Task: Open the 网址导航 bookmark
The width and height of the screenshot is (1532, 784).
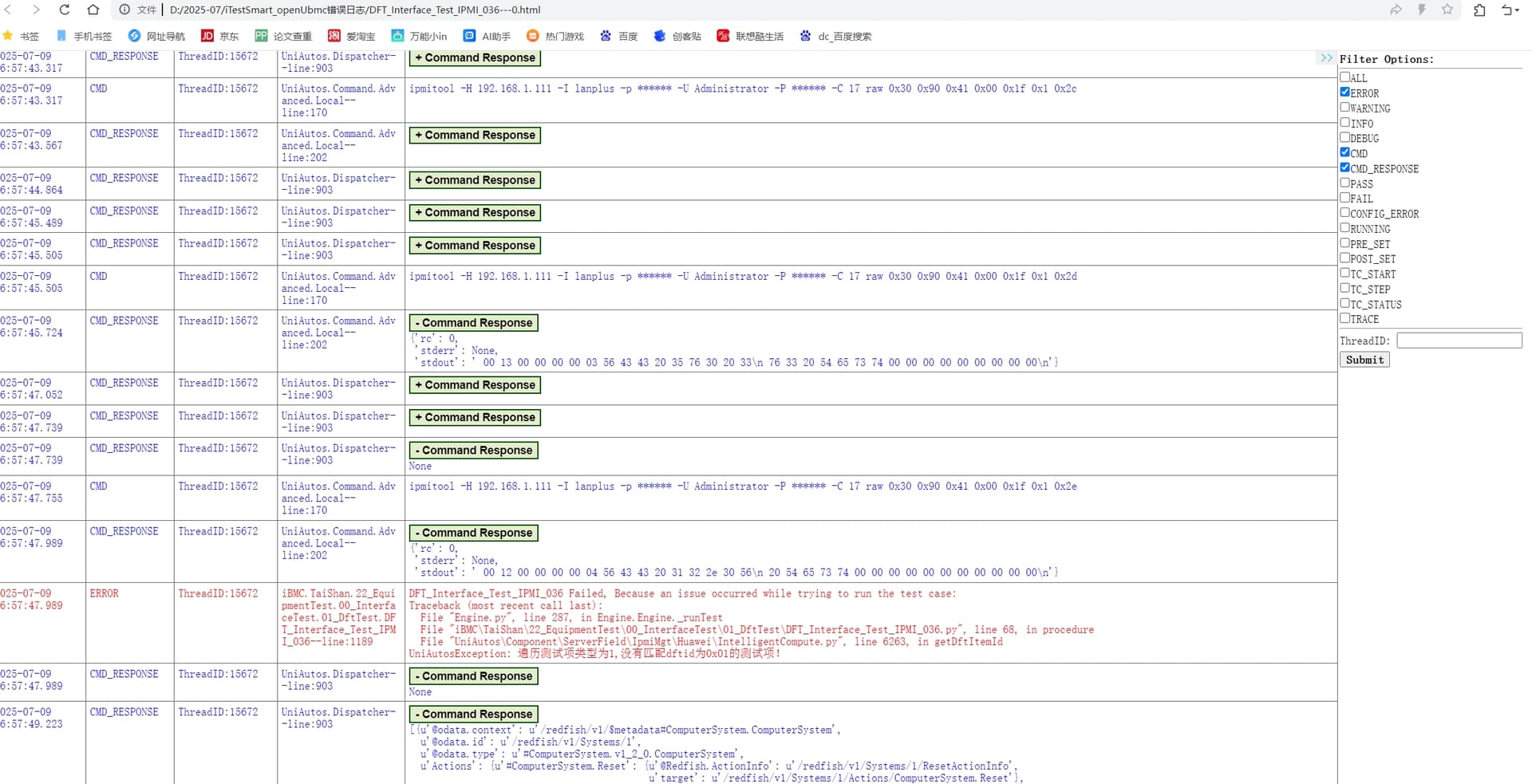Action: pos(156,36)
